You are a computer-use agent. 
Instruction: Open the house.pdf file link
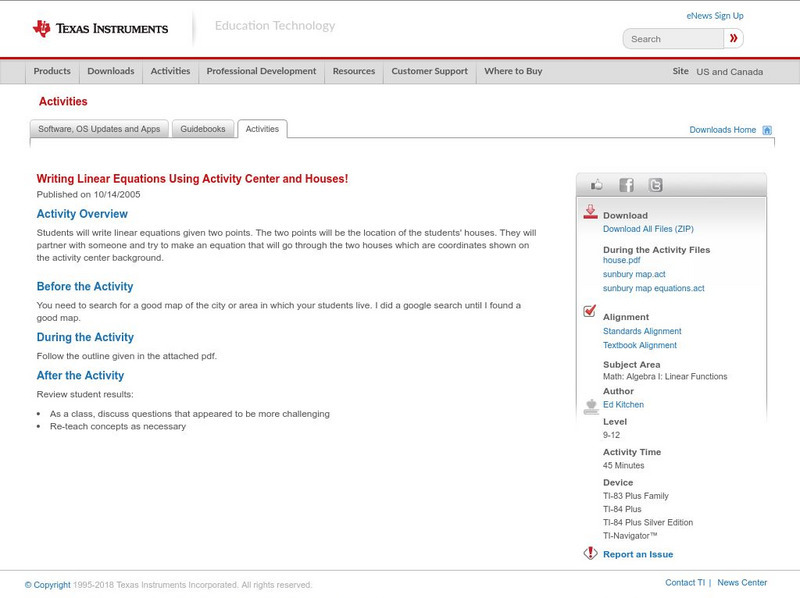coord(622,260)
